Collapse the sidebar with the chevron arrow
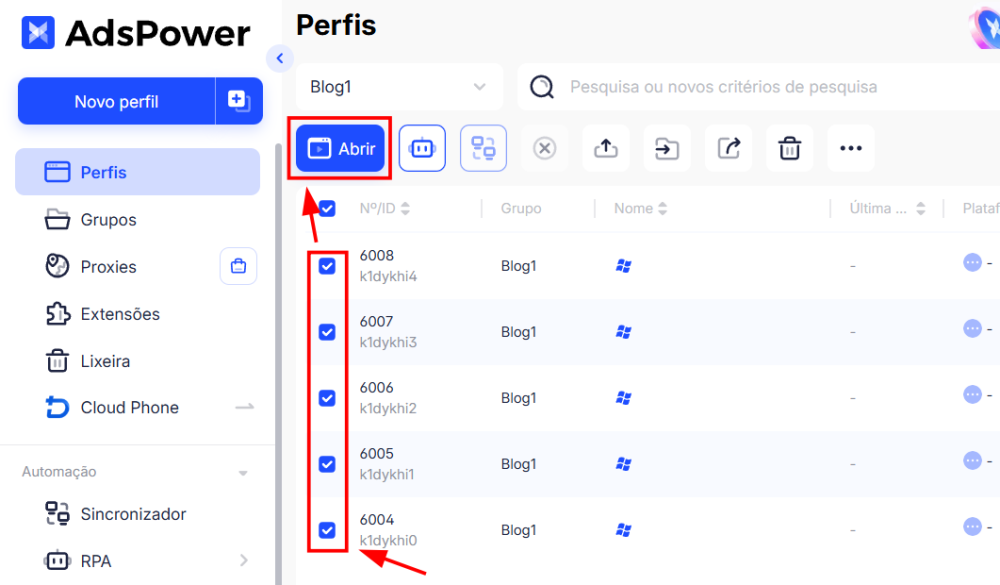This screenshot has width=1000, height=585. click(x=279, y=58)
